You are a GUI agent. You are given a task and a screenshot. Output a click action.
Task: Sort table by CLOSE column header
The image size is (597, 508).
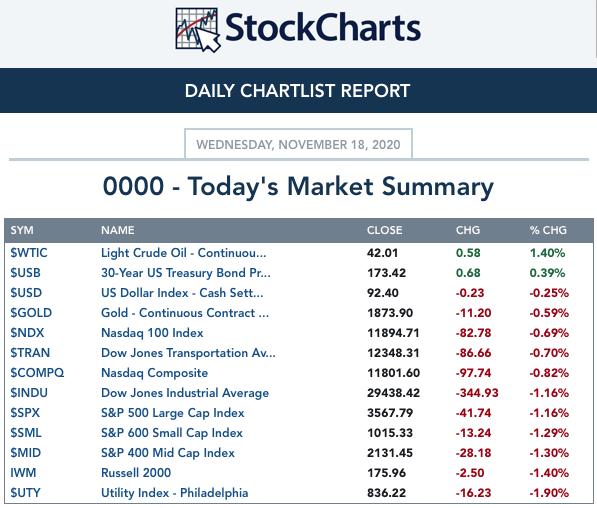385,230
